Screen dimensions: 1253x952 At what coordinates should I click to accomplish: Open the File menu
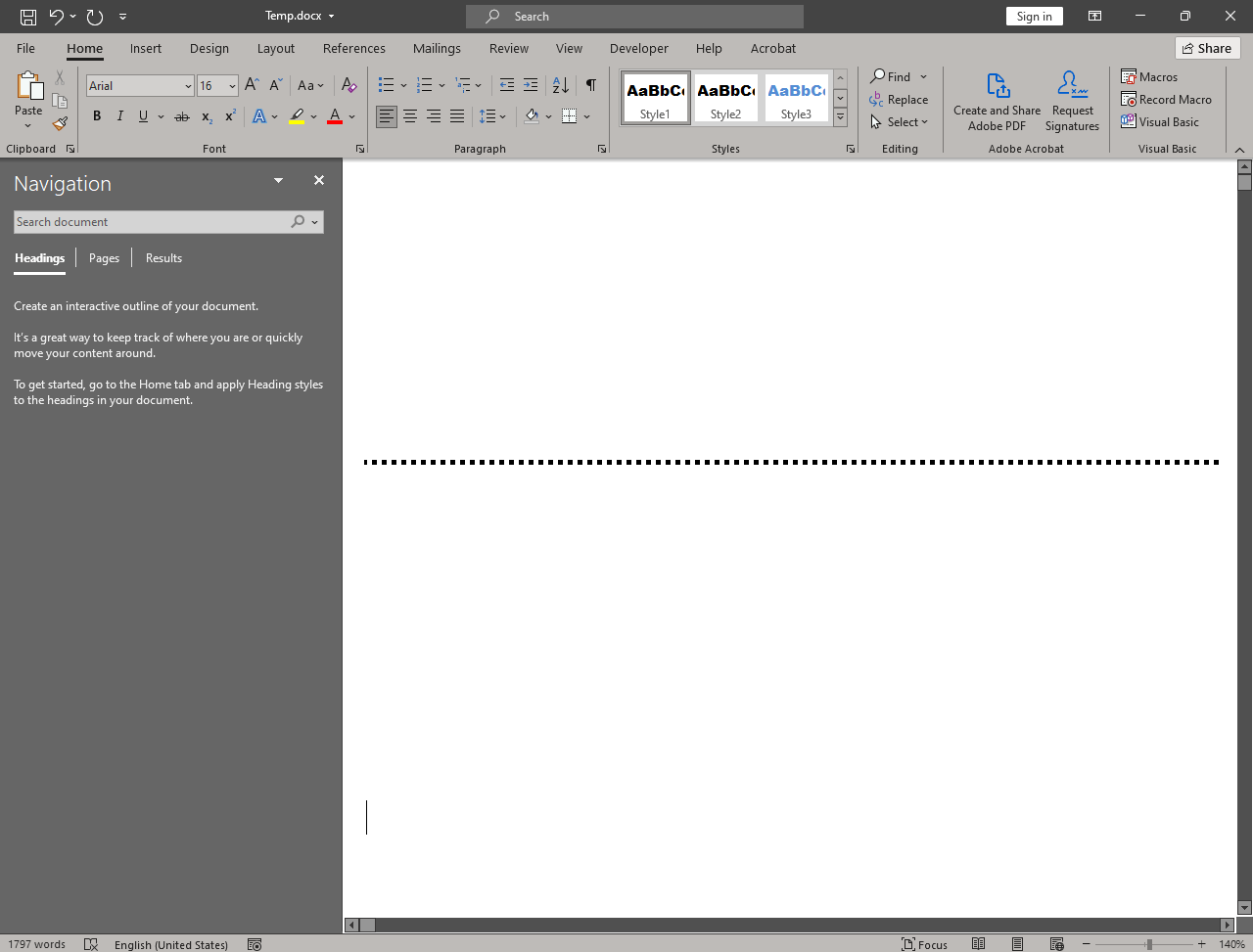25,48
